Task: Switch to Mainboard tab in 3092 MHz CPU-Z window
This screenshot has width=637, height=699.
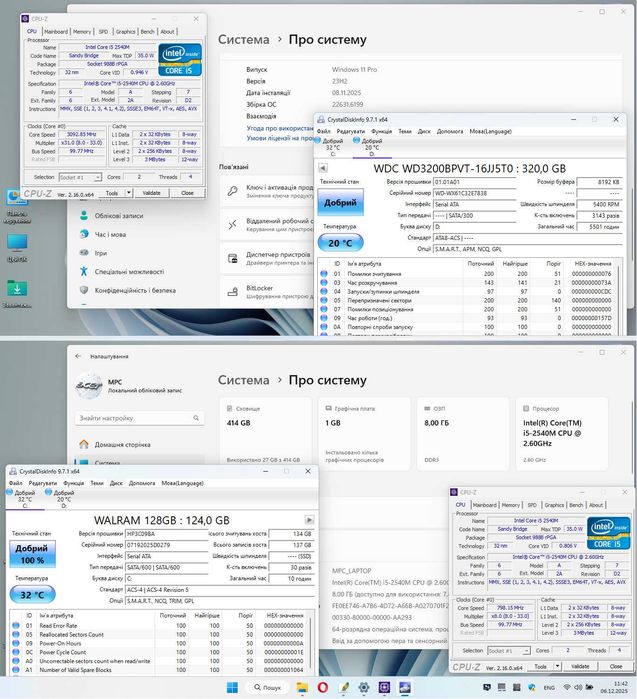Action: (x=56, y=32)
